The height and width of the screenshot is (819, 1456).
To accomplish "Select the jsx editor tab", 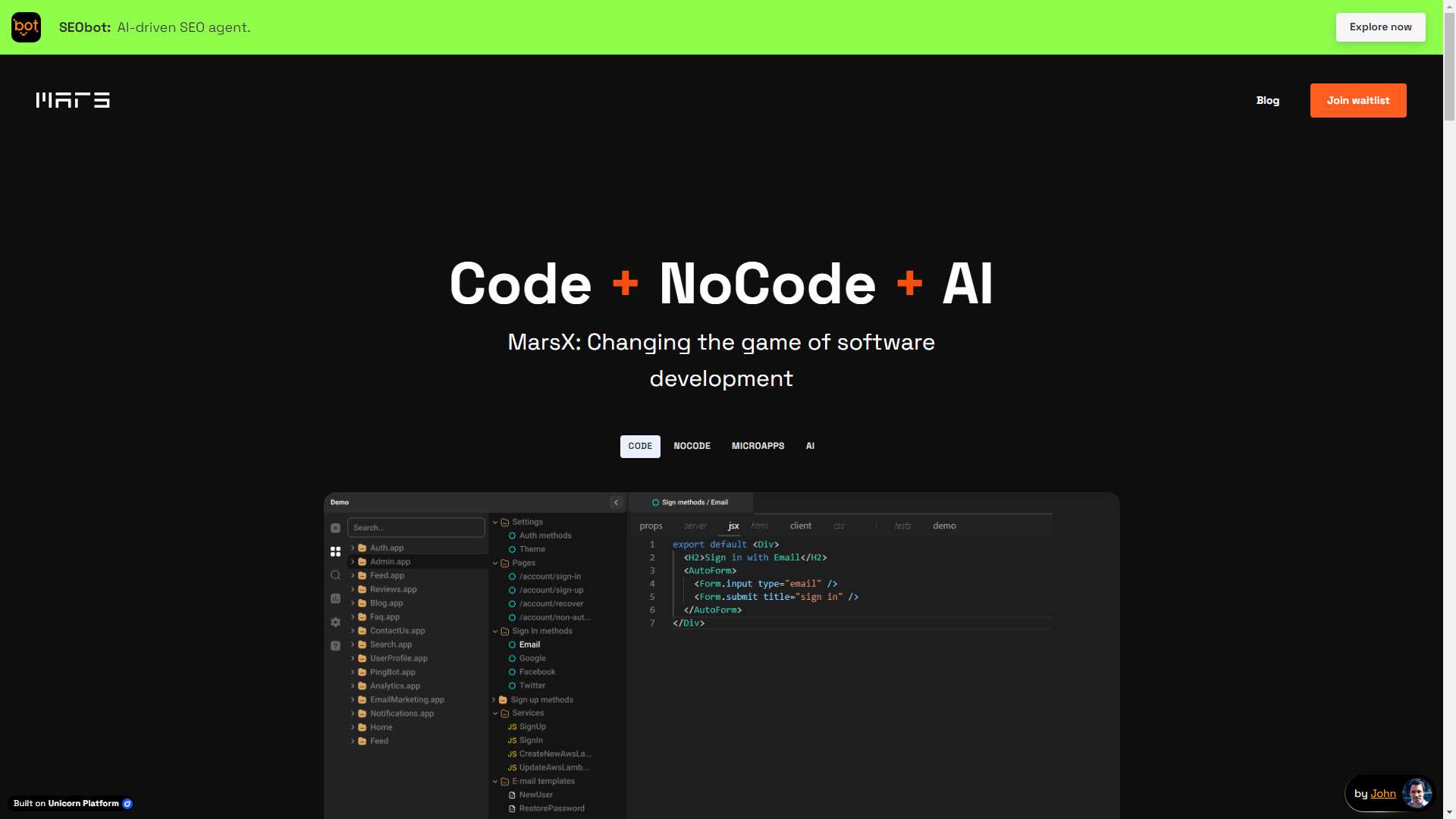I will (x=733, y=526).
